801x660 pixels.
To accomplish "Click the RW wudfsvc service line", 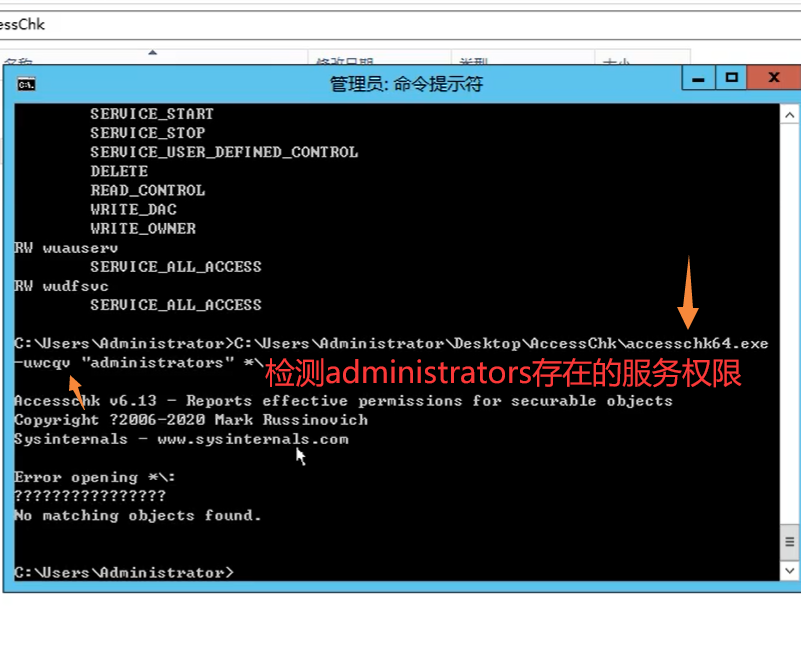I will pos(61,286).
